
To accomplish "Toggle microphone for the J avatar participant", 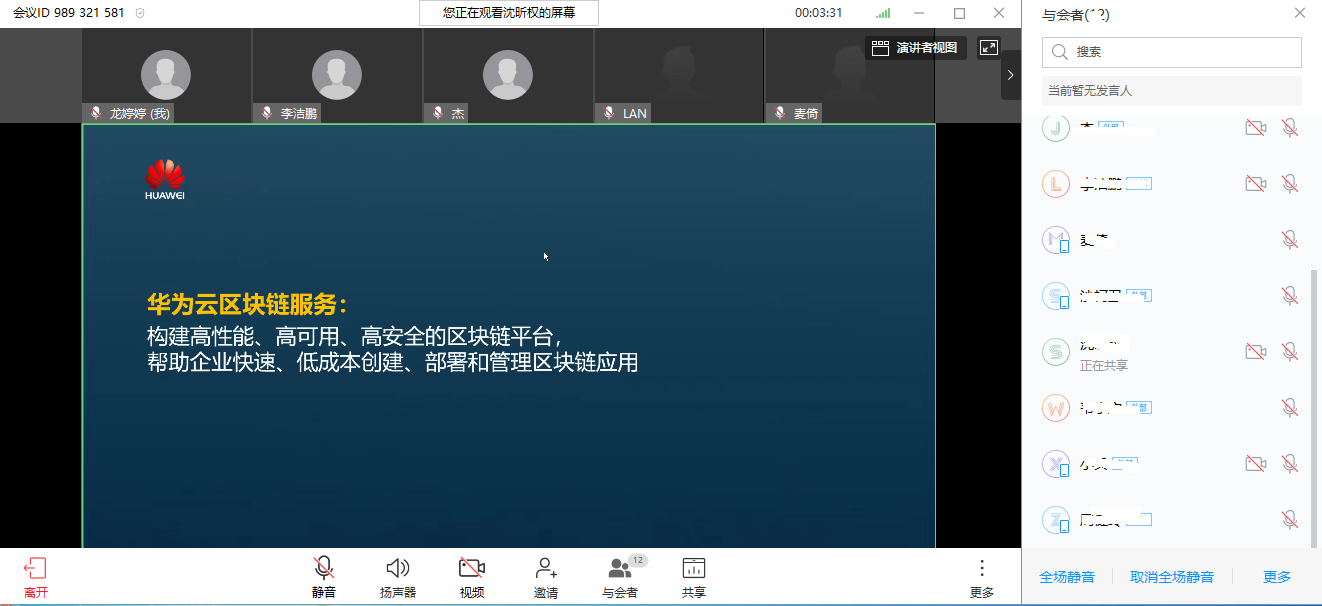I will point(1290,128).
